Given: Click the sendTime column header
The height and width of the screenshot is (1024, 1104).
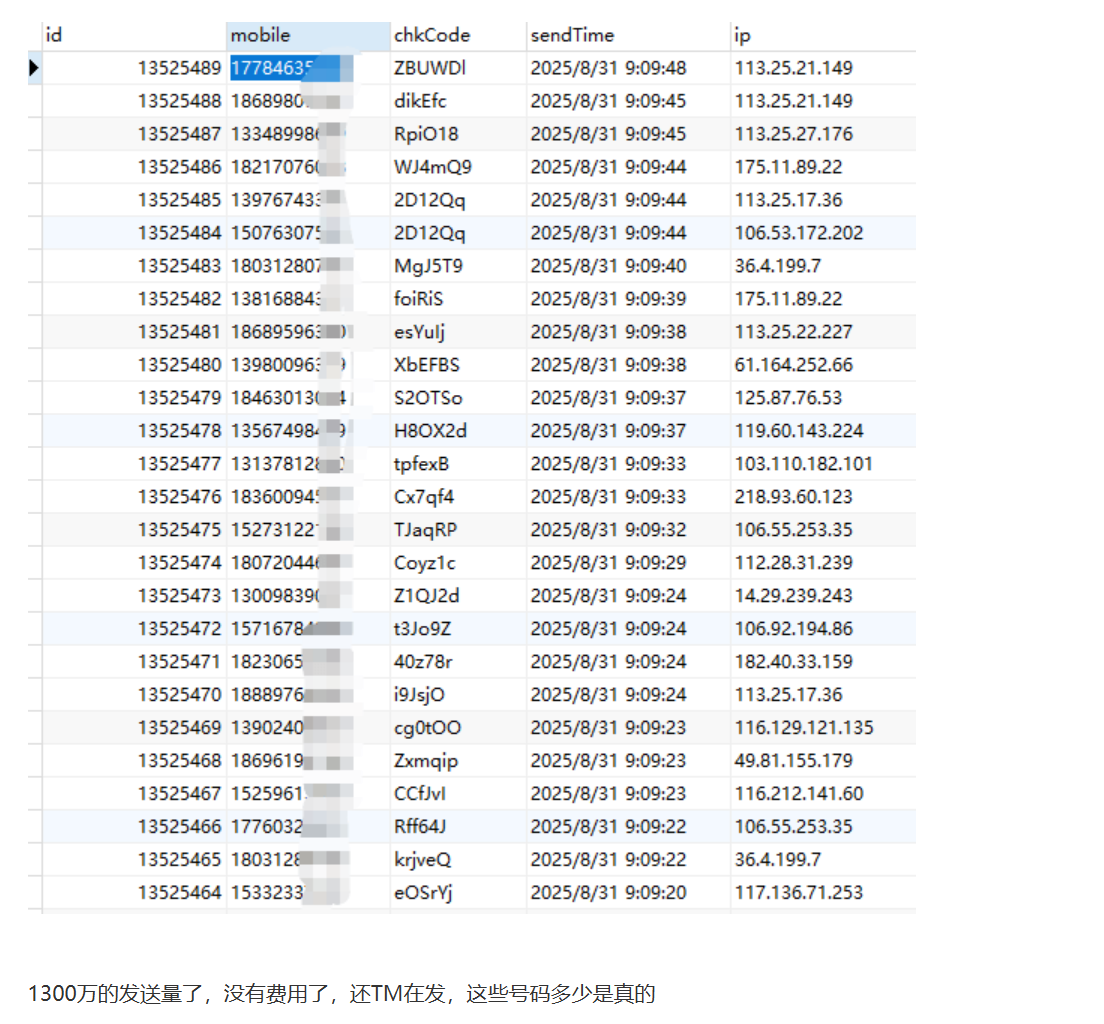Looking at the screenshot, I should (628, 35).
